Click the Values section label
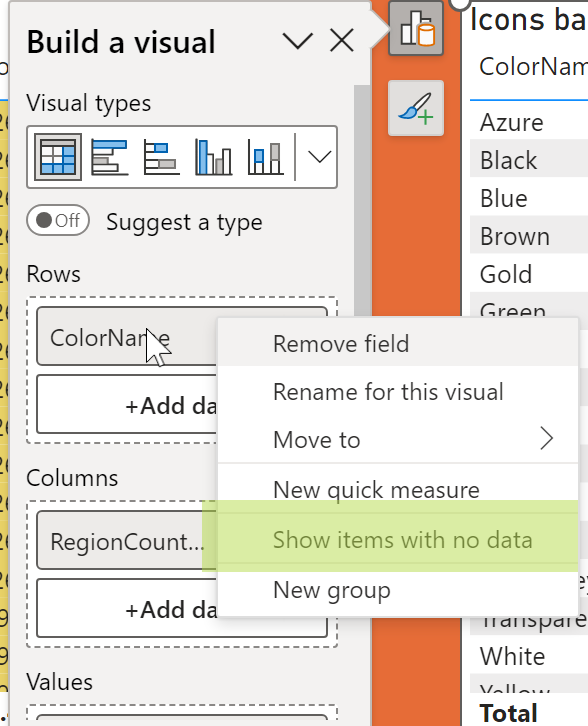Viewport: 588px width, 726px height. 59,682
